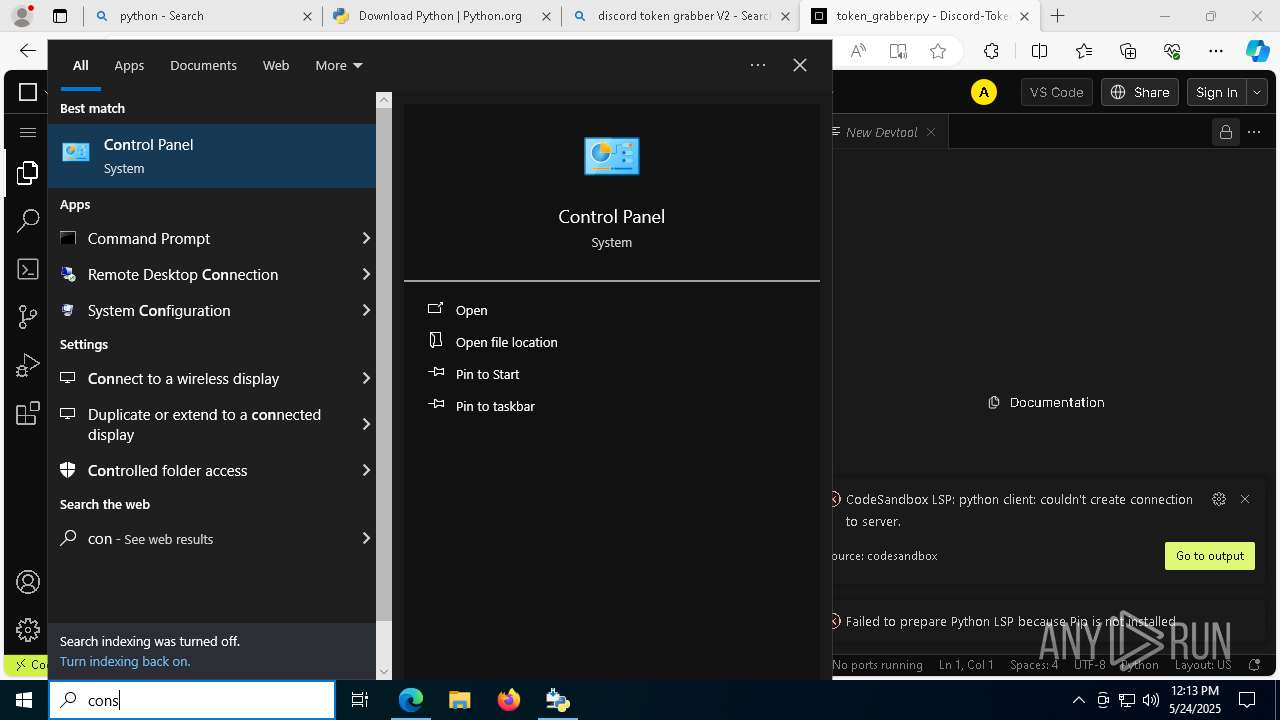
Task: Switch to the Web search filter
Action: (276, 65)
